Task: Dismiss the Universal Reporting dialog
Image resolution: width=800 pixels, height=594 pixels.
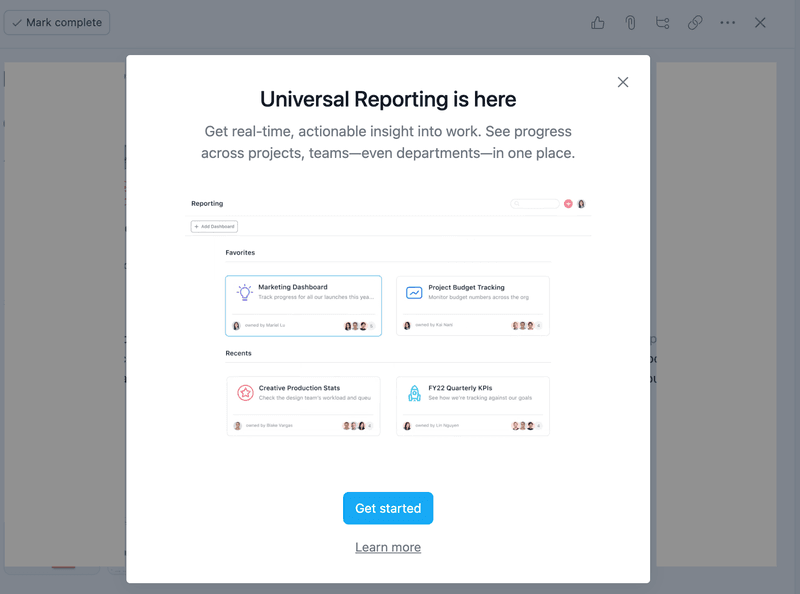Action: coord(623,82)
